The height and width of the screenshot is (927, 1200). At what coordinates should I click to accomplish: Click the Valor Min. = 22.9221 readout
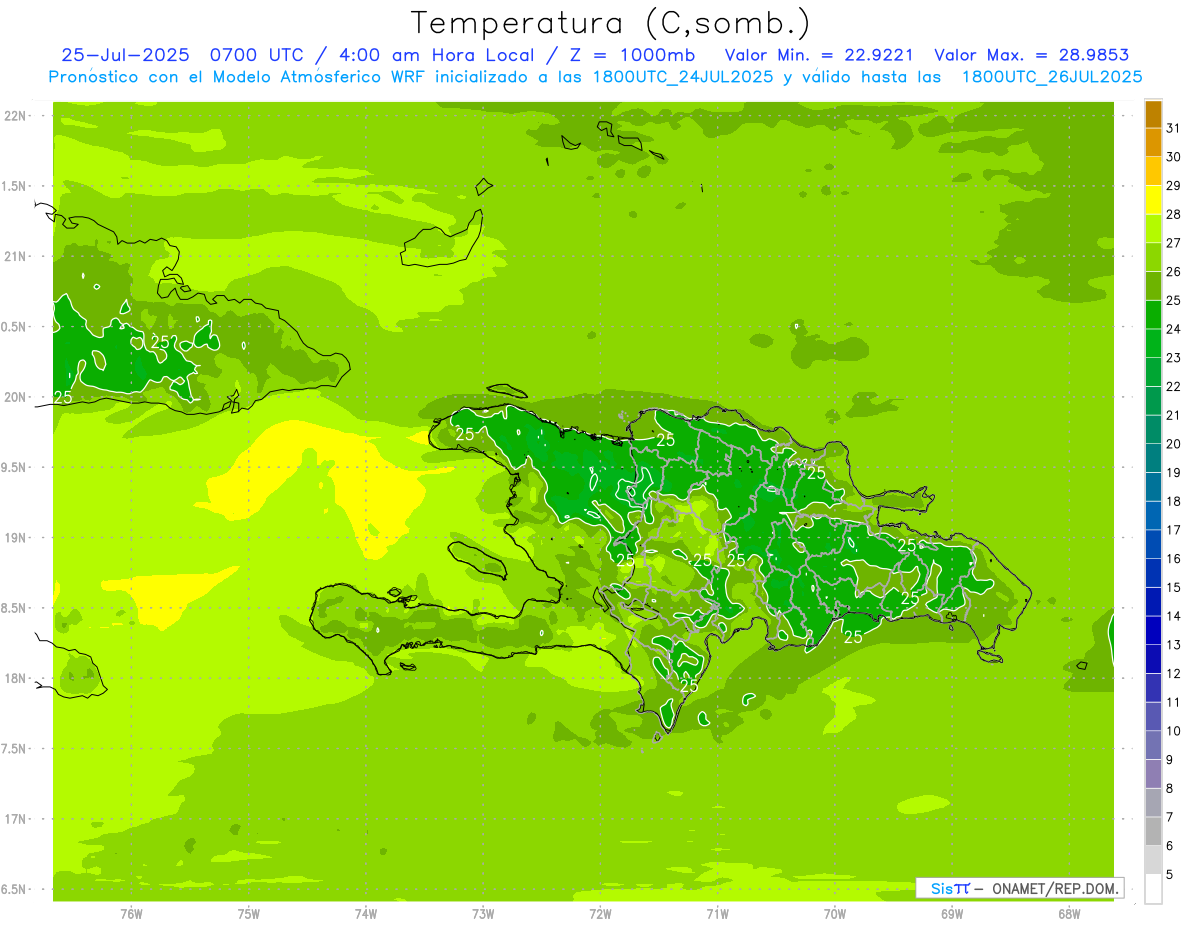pyautogui.click(x=819, y=55)
